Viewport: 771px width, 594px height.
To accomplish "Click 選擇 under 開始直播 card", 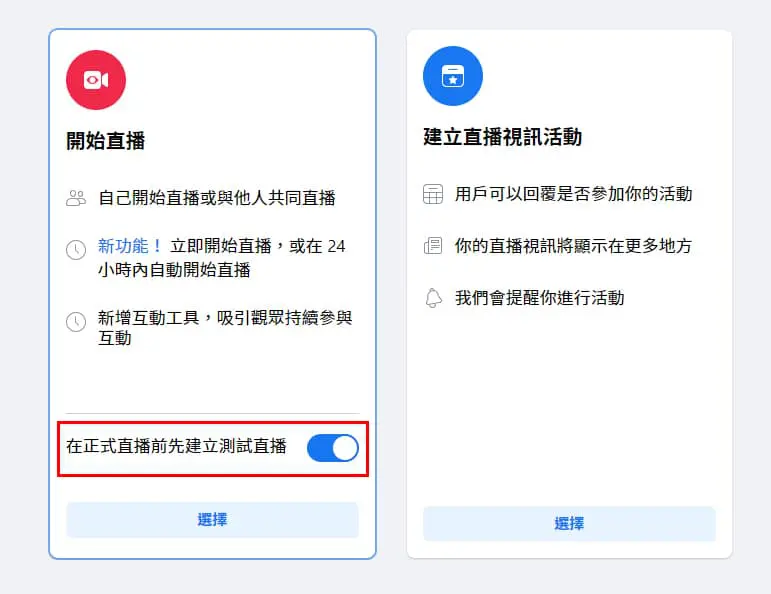I will click(x=212, y=520).
